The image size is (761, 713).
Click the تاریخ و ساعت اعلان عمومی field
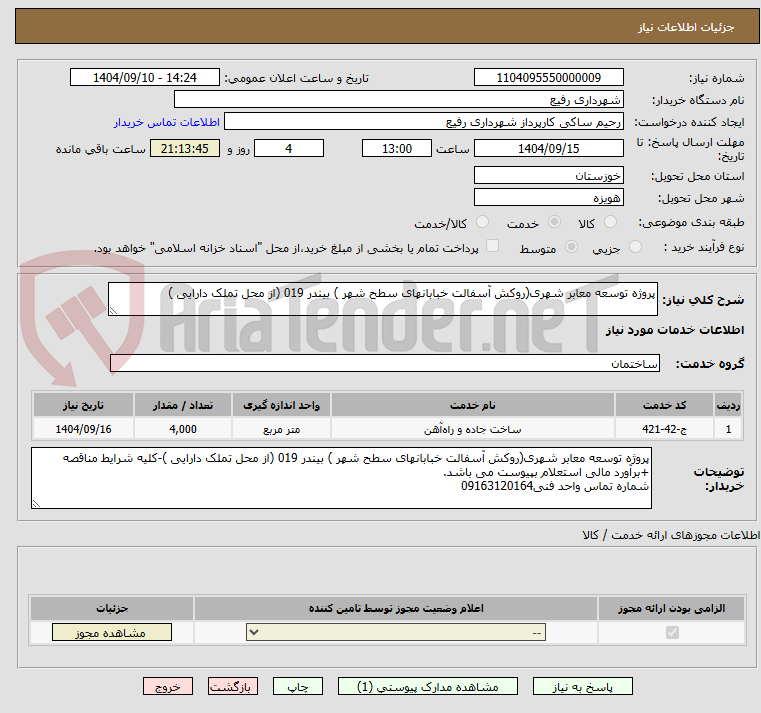tap(145, 78)
